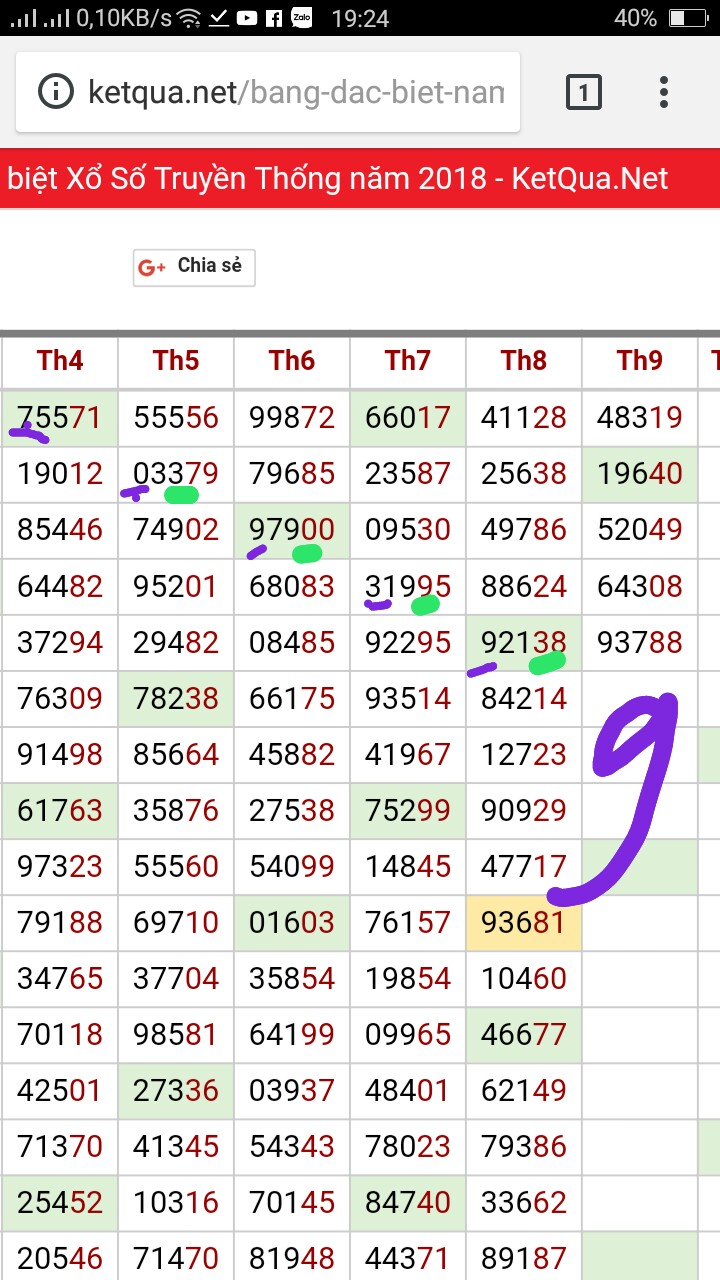This screenshot has width=720, height=1280.
Task: Open the Chrome three-dot menu
Action: (x=663, y=92)
